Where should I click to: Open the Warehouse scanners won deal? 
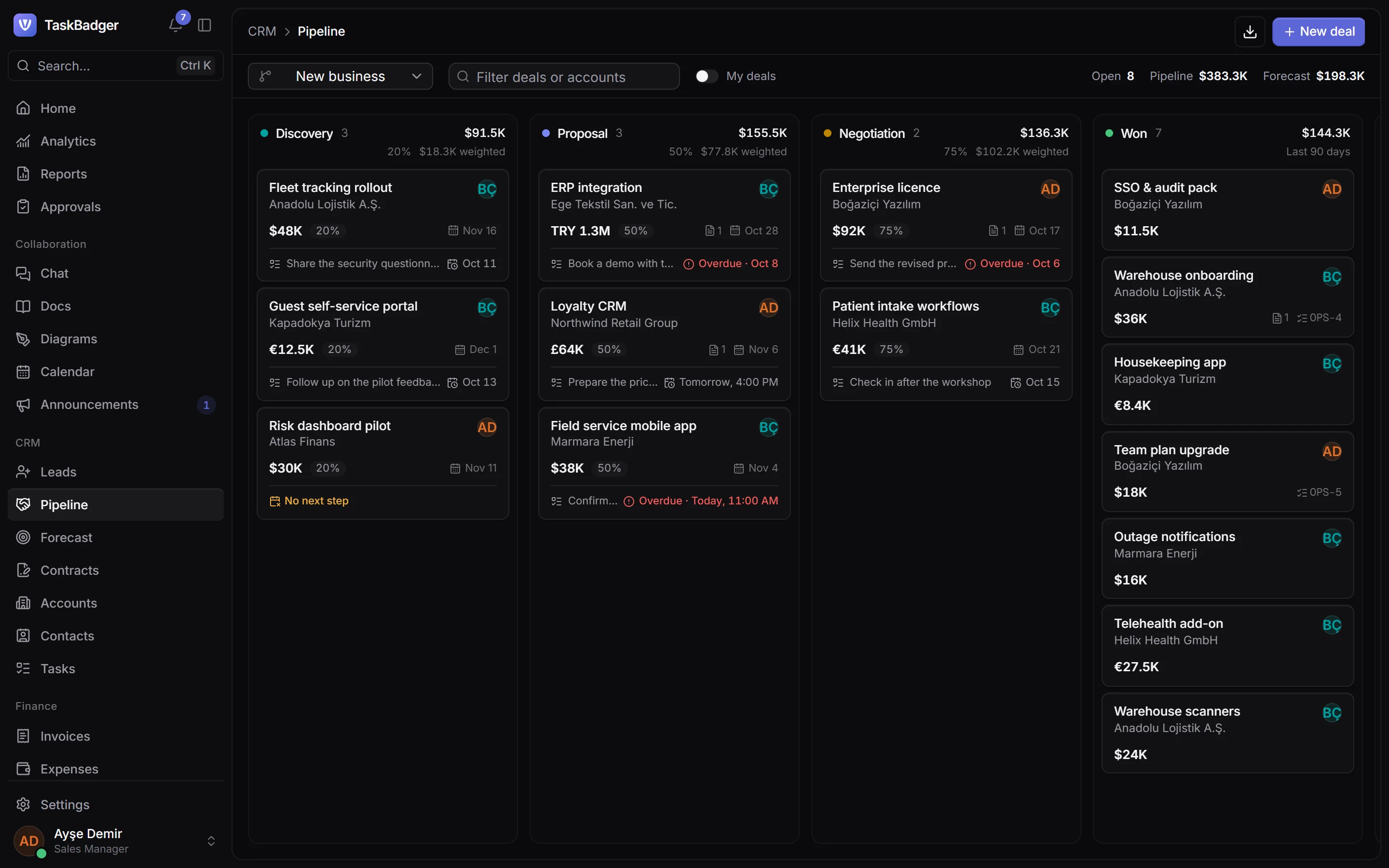click(x=1228, y=733)
